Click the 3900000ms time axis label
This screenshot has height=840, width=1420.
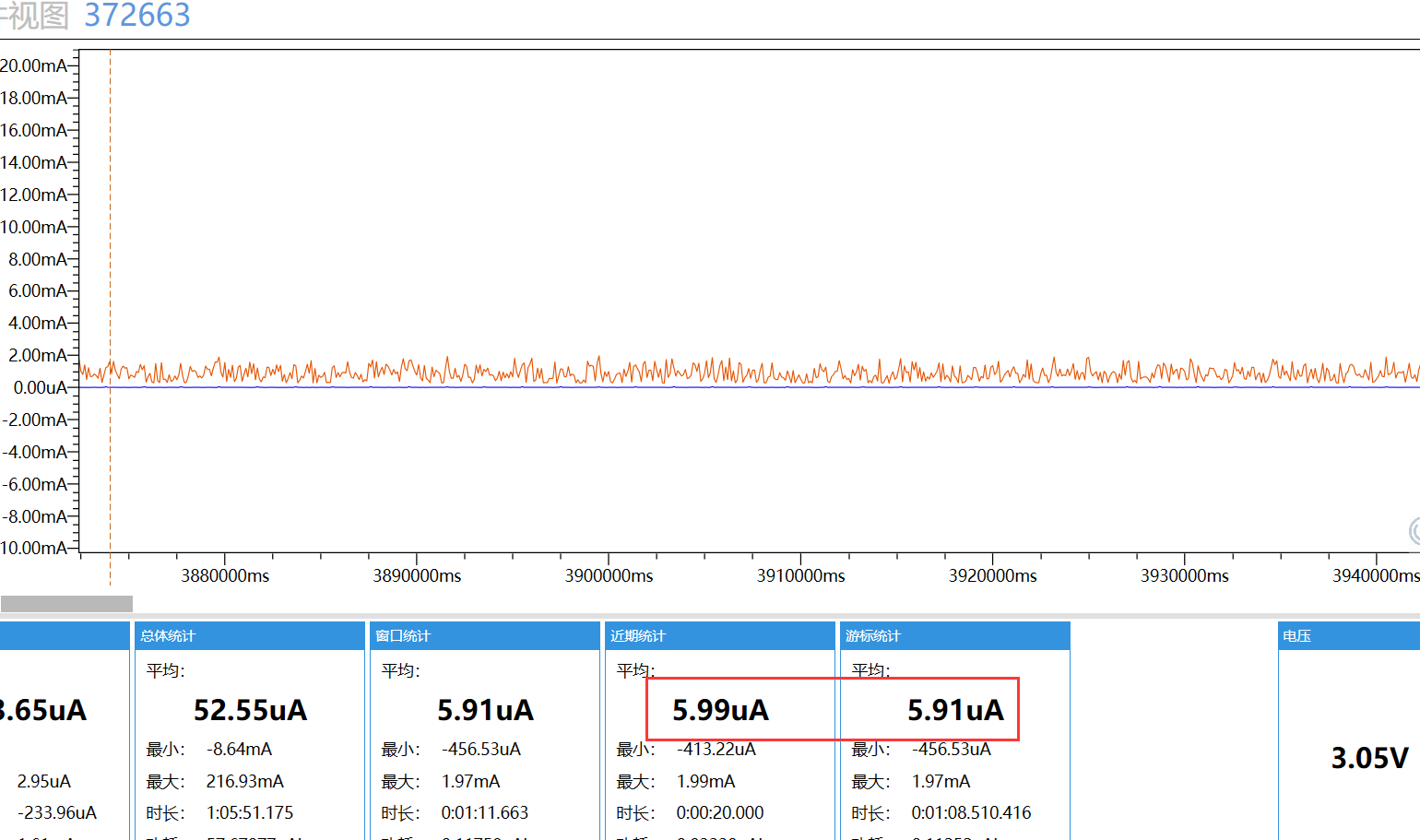(609, 576)
